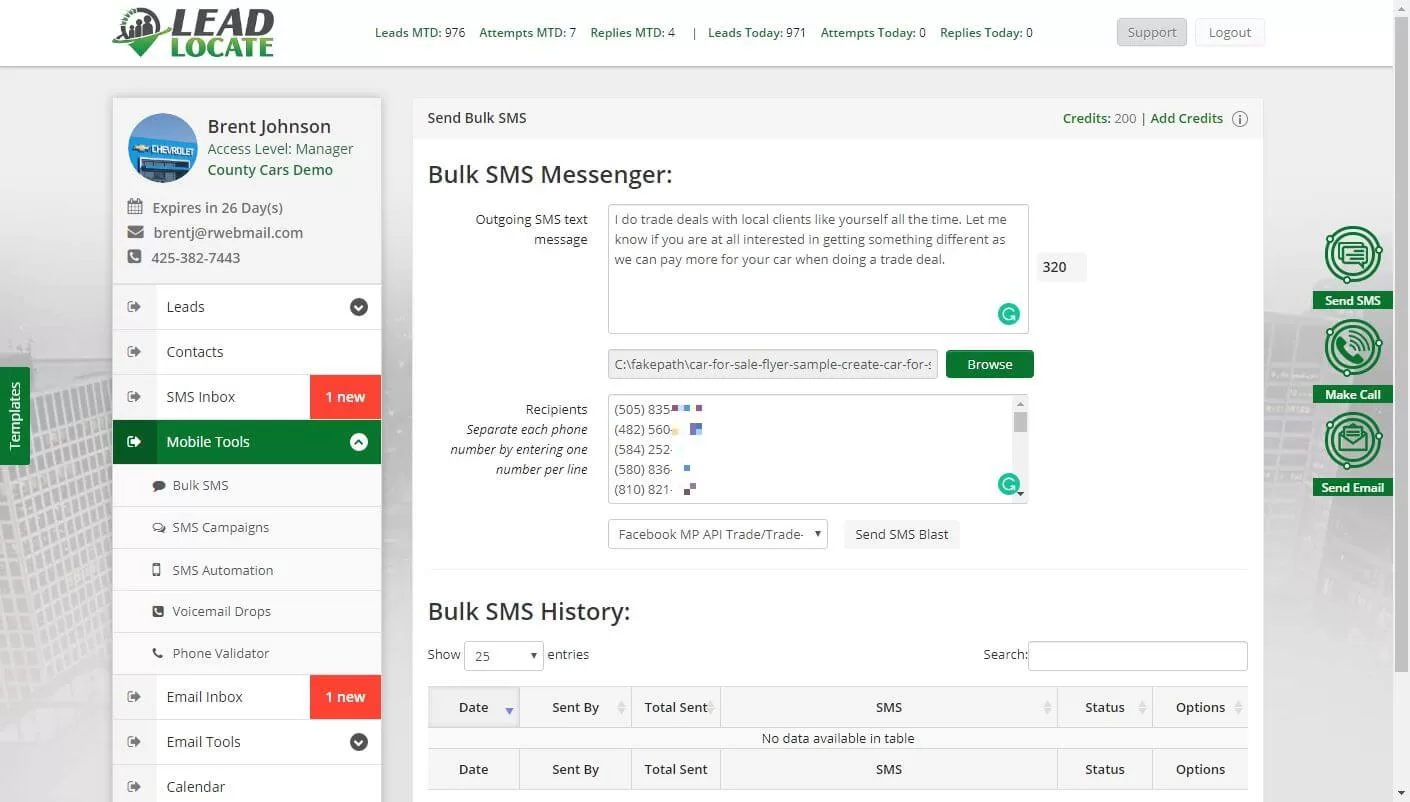The width and height of the screenshot is (1410, 802).
Task: Click inside the outgoing SMS text message box
Action: click(818, 269)
